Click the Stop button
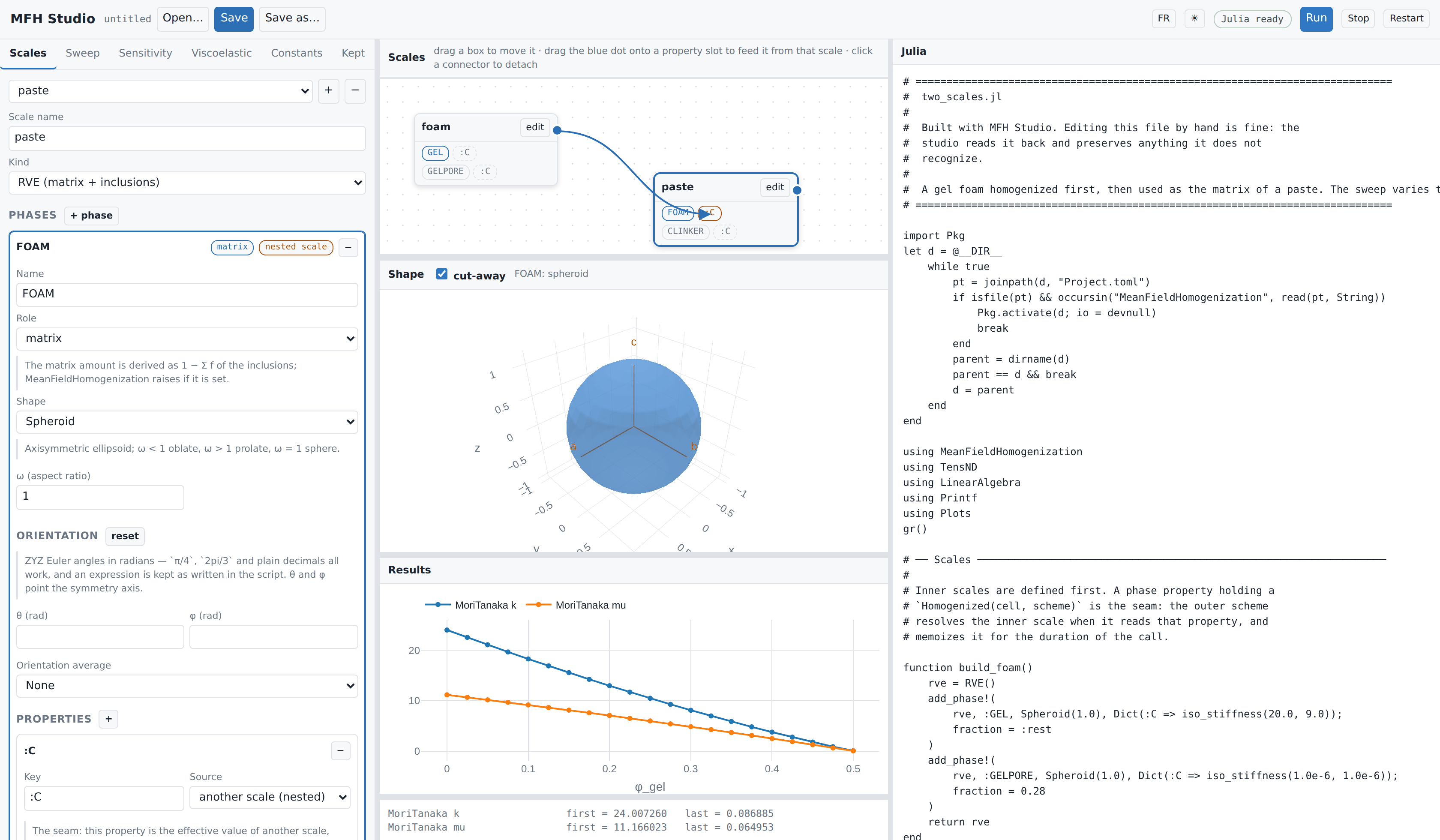The height and width of the screenshot is (840, 1440). pyautogui.click(x=1358, y=19)
